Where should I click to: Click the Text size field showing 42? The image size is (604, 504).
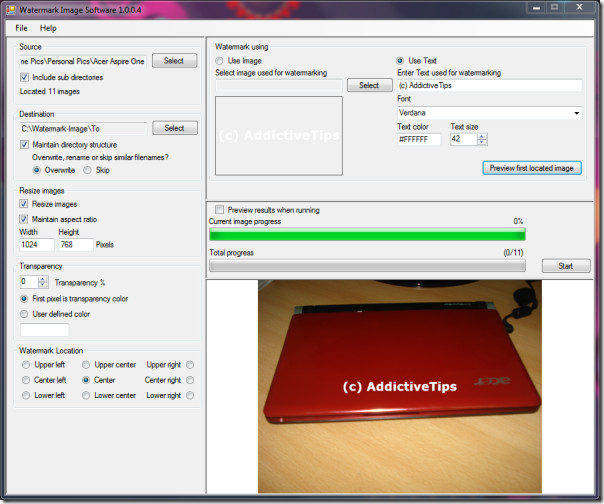(x=464, y=139)
